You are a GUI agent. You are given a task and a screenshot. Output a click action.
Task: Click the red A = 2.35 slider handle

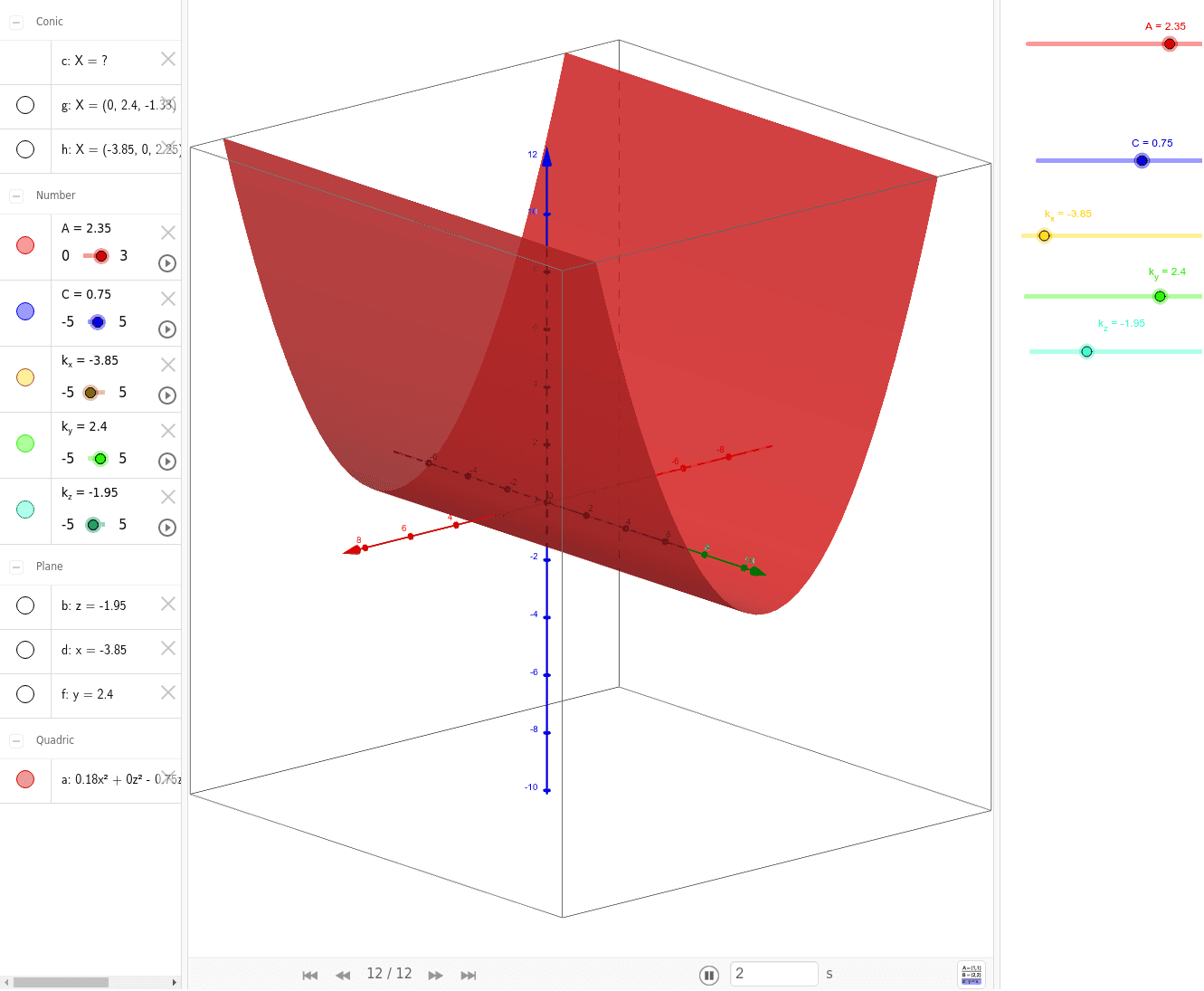(x=1170, y=43)
